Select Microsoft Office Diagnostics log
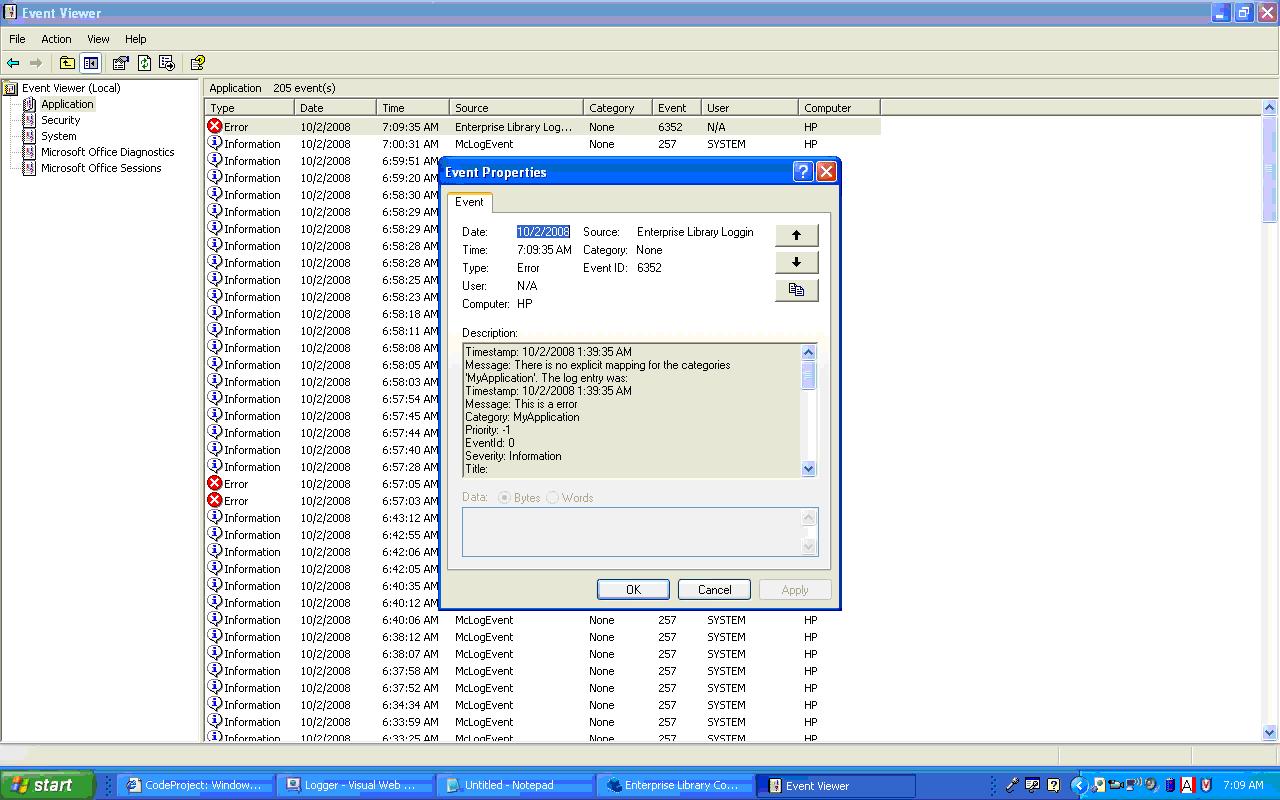Image resolution: width=1280 pixels, height=800 pixels. (107, 152)
